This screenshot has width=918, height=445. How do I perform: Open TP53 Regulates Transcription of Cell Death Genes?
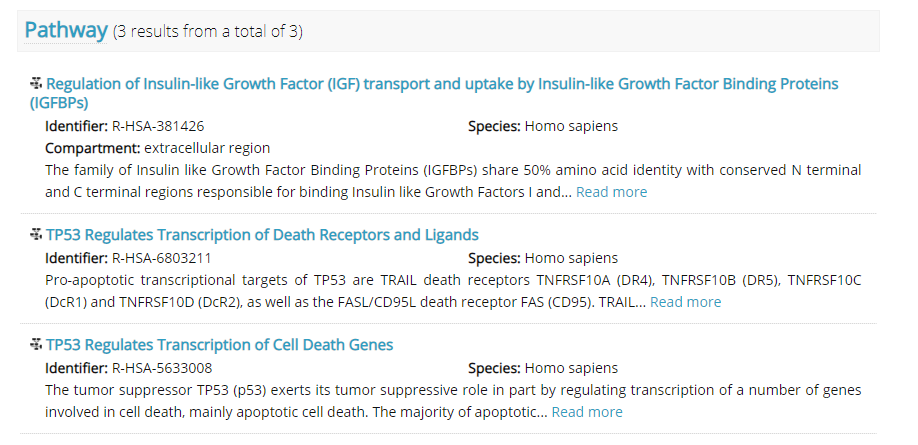tap(219, 346)
